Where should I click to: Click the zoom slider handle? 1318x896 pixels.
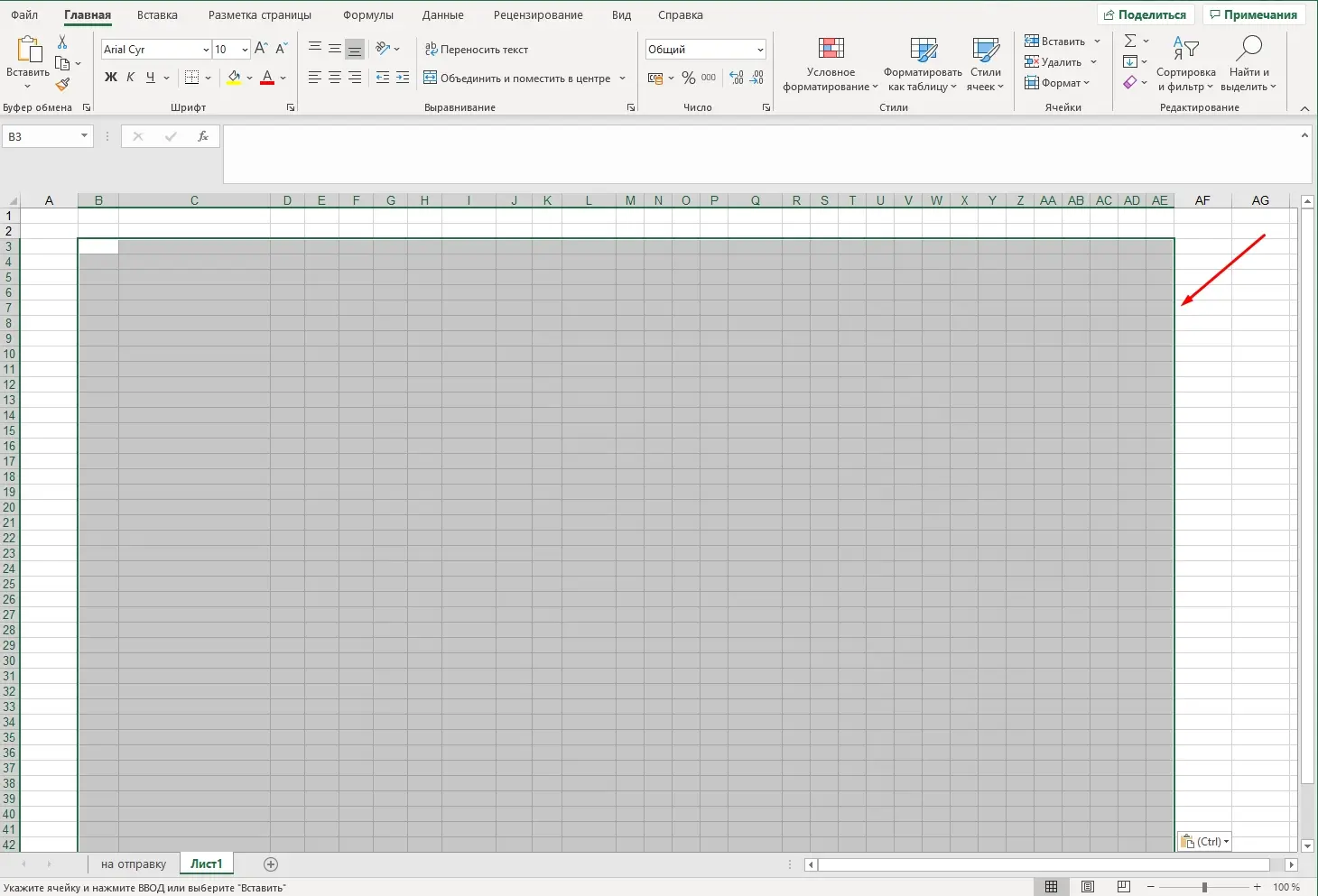[x=1204, y=887]
